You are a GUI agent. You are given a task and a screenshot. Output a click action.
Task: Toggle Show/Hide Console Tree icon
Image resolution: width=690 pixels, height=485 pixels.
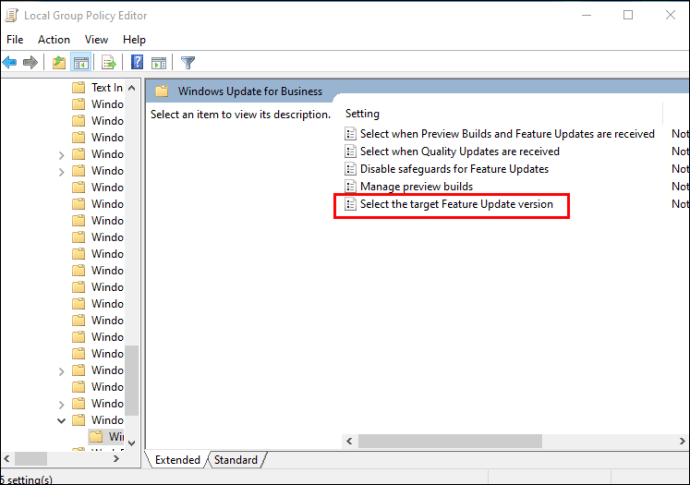(x=81, y=62)
